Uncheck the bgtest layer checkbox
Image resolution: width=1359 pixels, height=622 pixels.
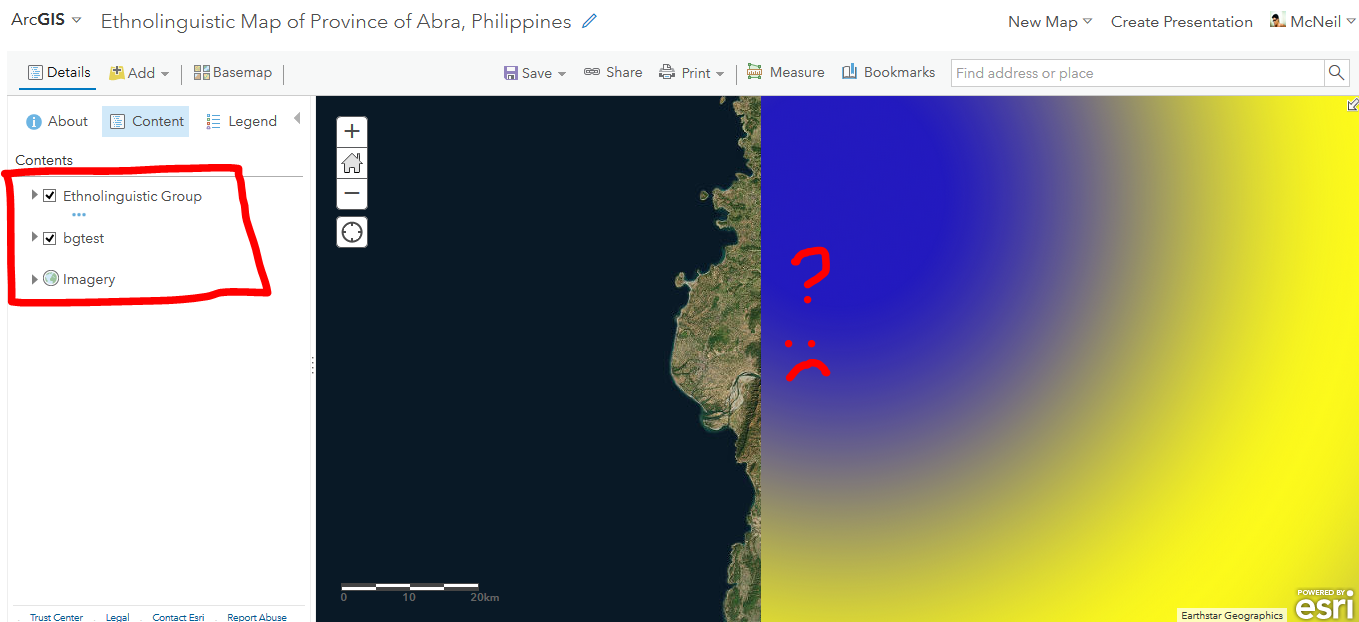(x=50, y=238)
